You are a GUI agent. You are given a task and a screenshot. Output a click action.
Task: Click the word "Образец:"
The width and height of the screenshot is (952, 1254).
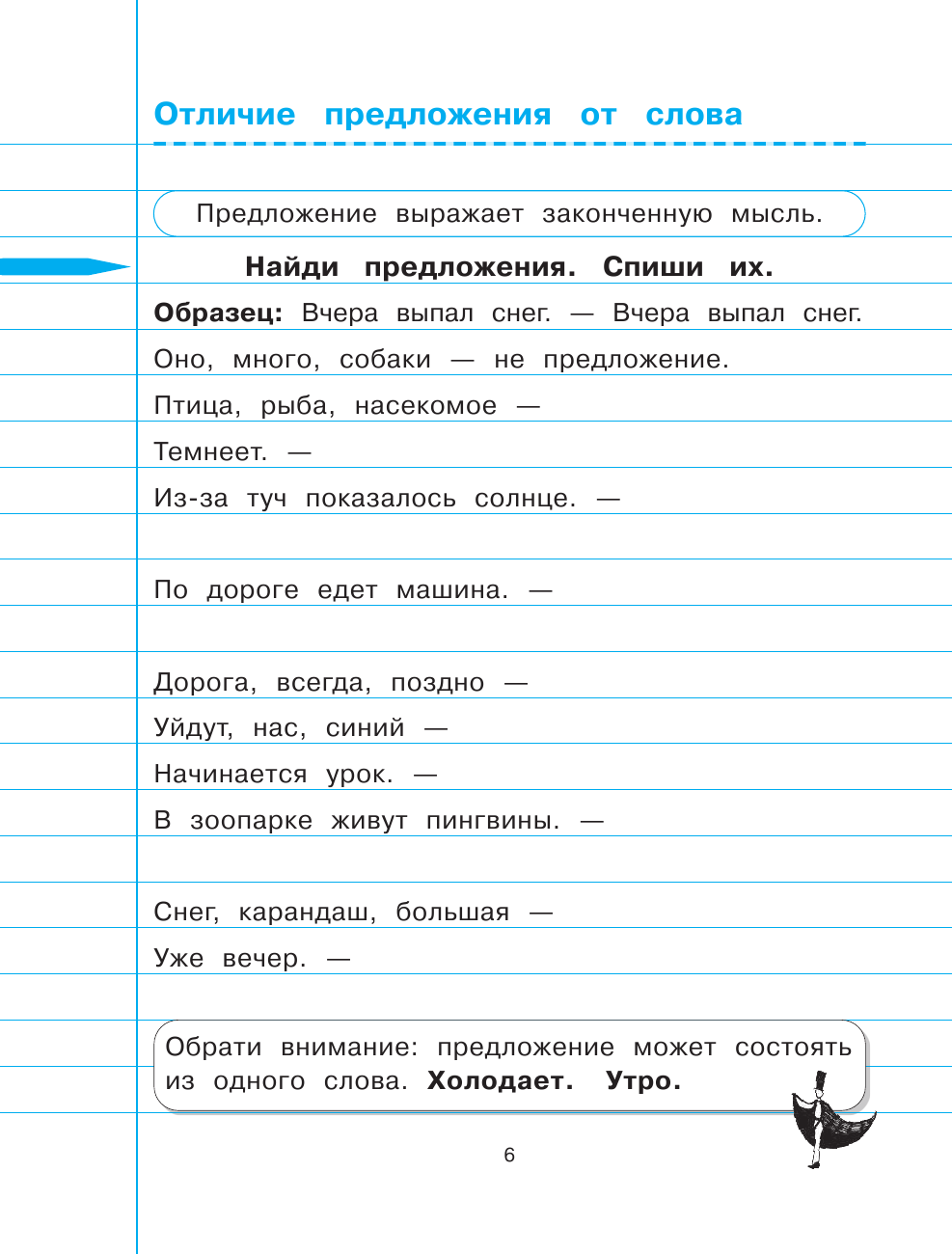point(218,314)
